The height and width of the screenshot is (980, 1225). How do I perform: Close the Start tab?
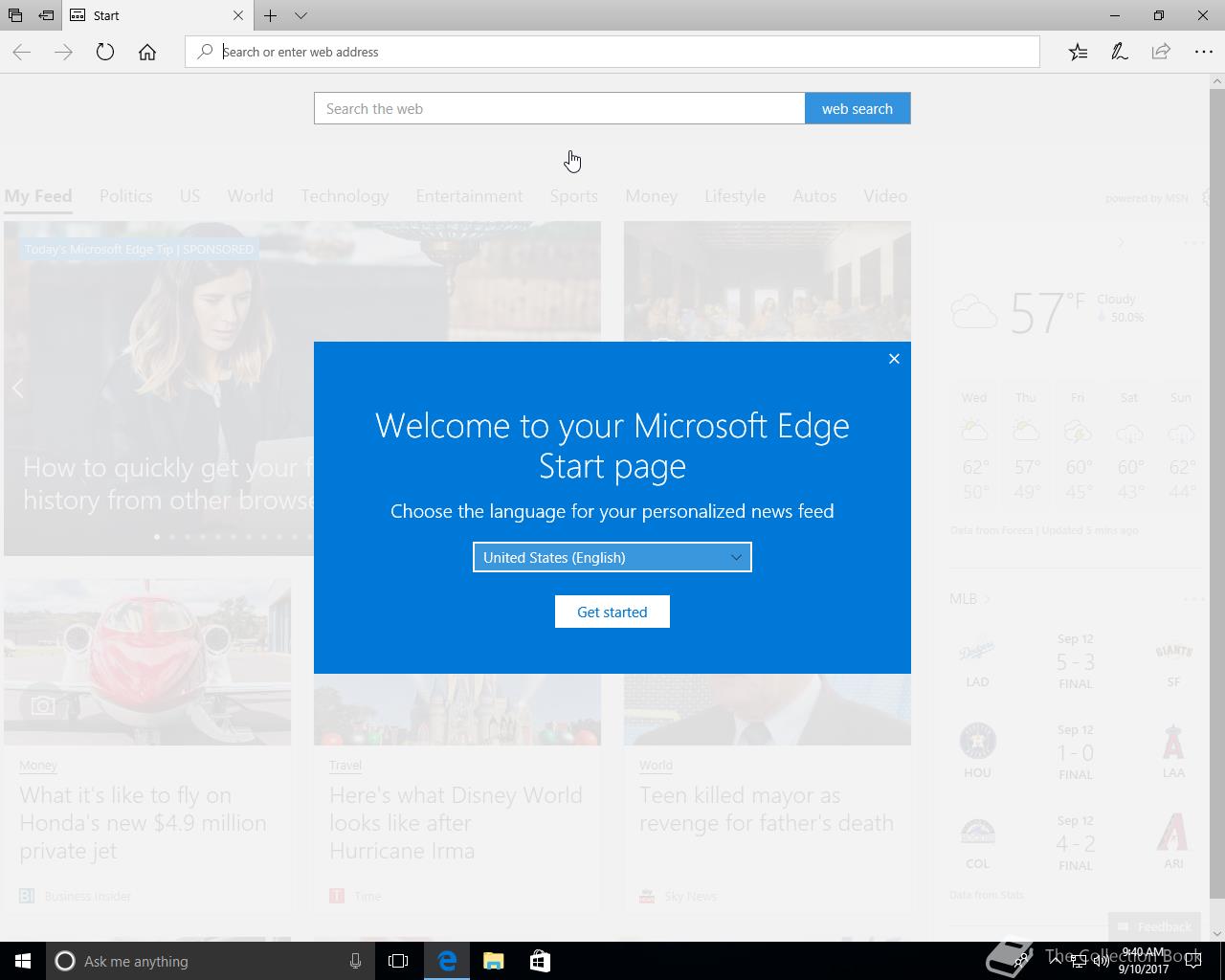(238, 15)
